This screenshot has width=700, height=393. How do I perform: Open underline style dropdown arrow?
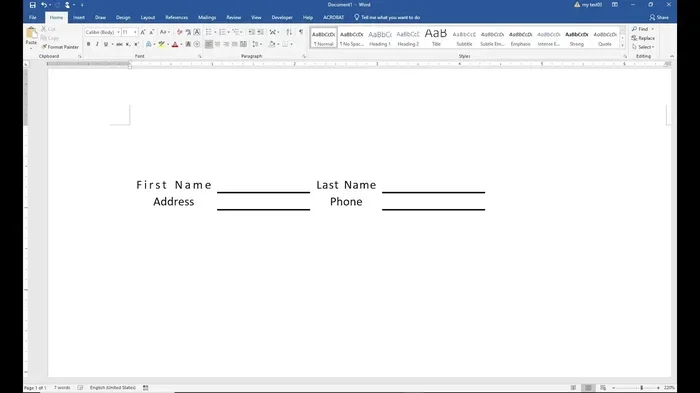click(112, 44)
